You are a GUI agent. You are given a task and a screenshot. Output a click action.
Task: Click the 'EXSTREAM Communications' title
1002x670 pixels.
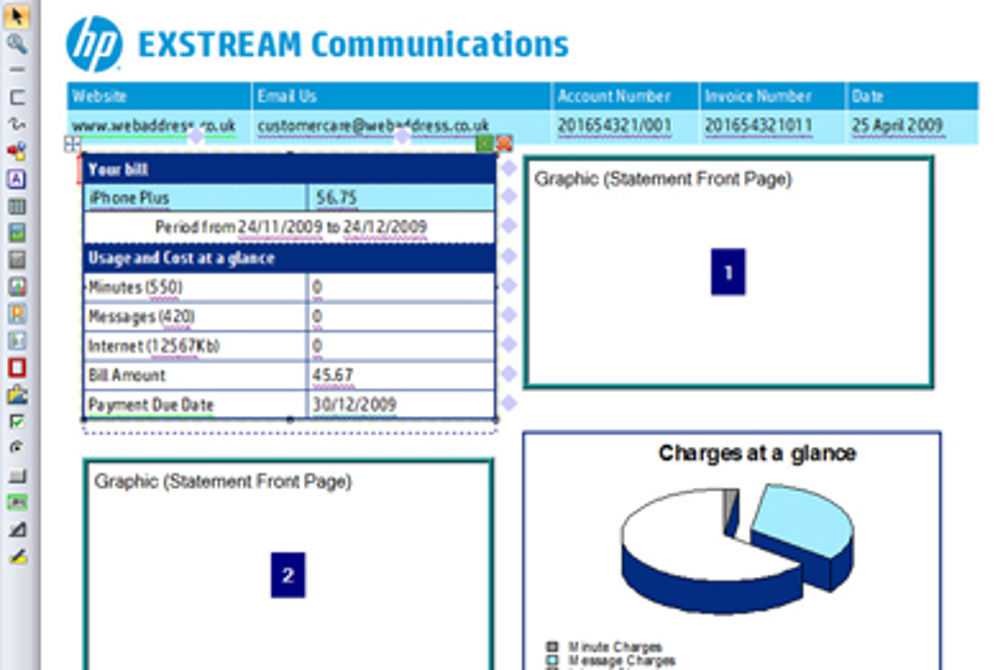click(x=353, y=45)
